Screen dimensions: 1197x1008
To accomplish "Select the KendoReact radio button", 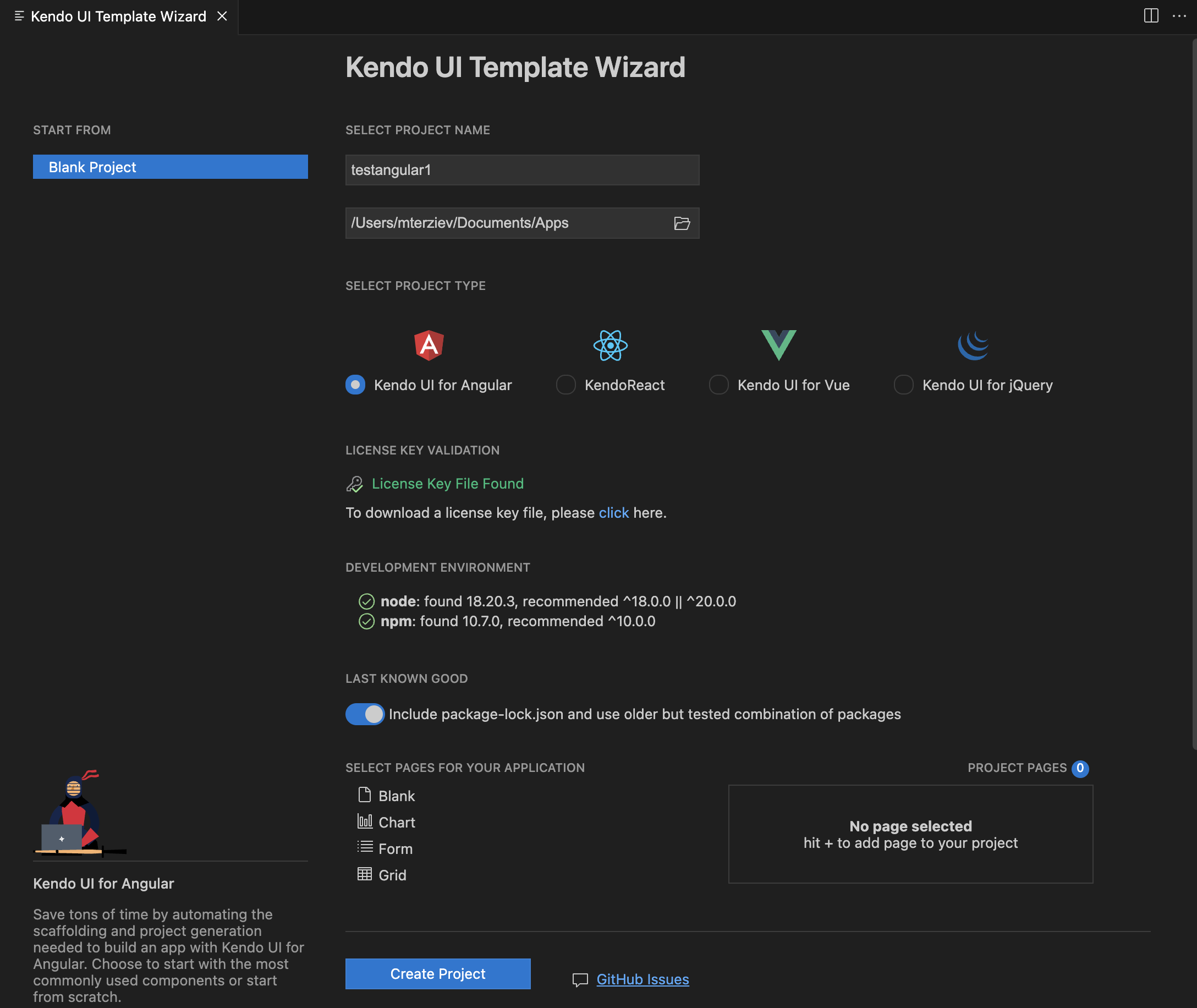I will click(x=565, y=385).
